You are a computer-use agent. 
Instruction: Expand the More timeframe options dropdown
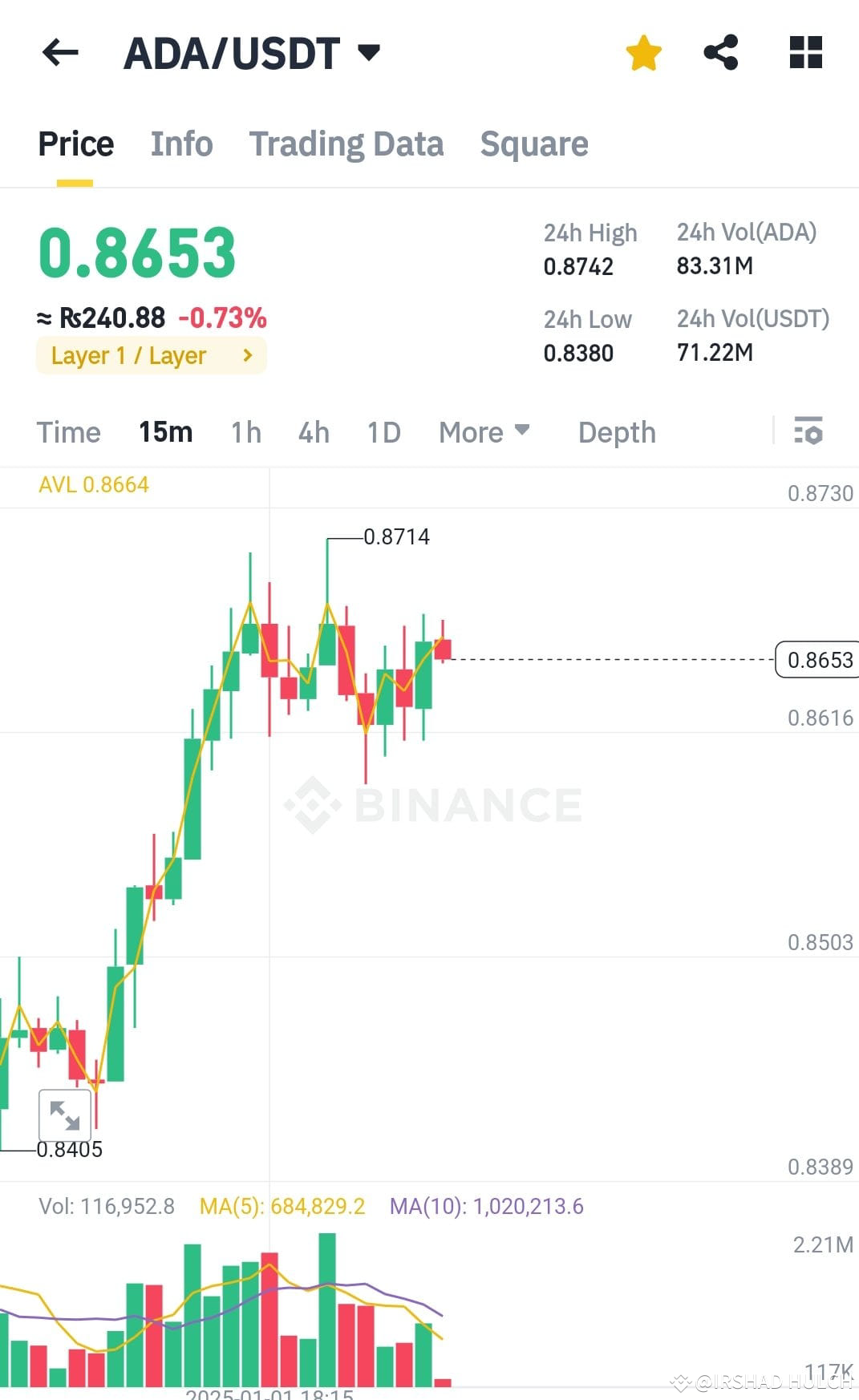(x=484, y=432)
